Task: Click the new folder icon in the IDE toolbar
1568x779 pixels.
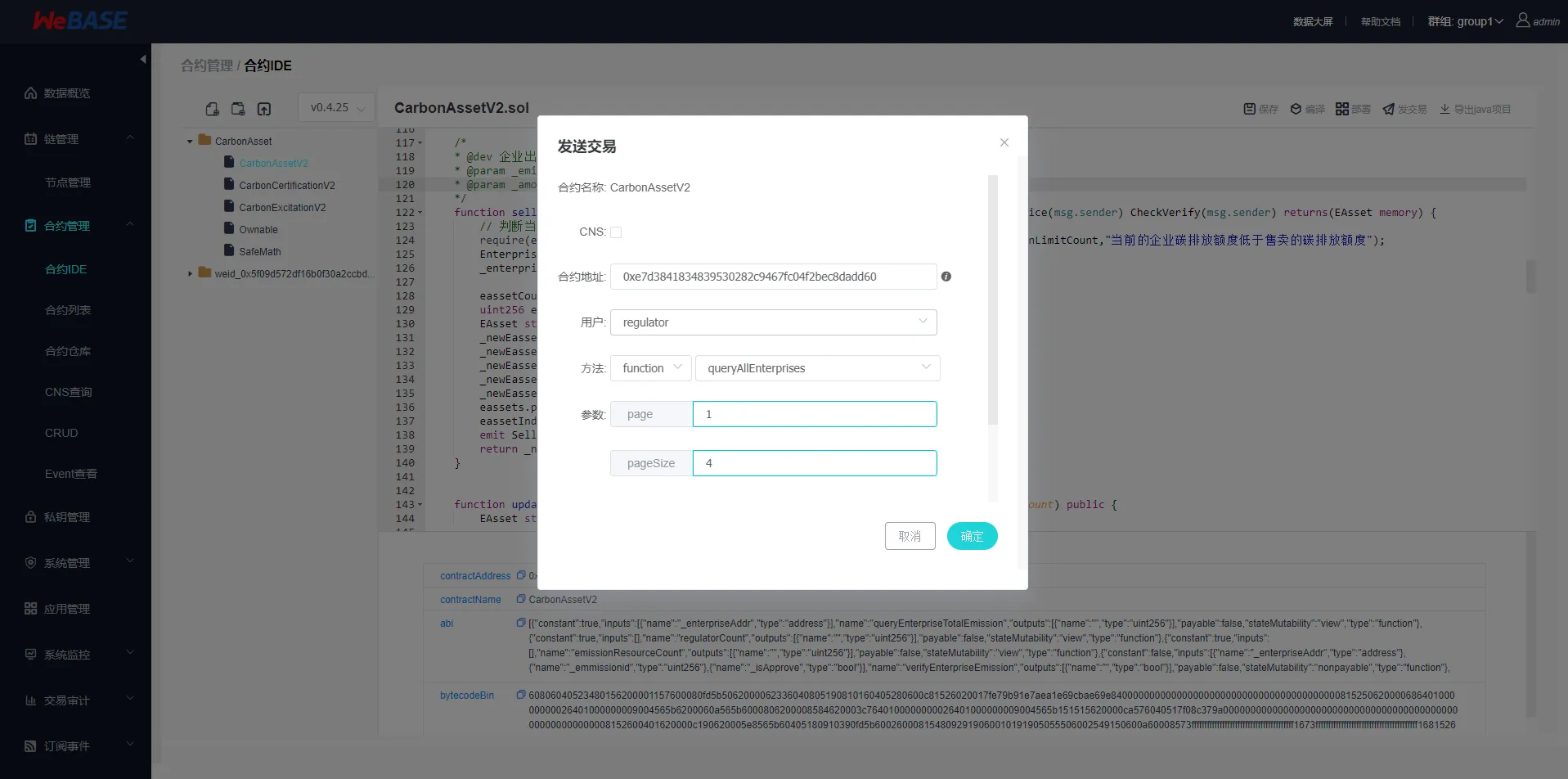Action: click(238, 109)
